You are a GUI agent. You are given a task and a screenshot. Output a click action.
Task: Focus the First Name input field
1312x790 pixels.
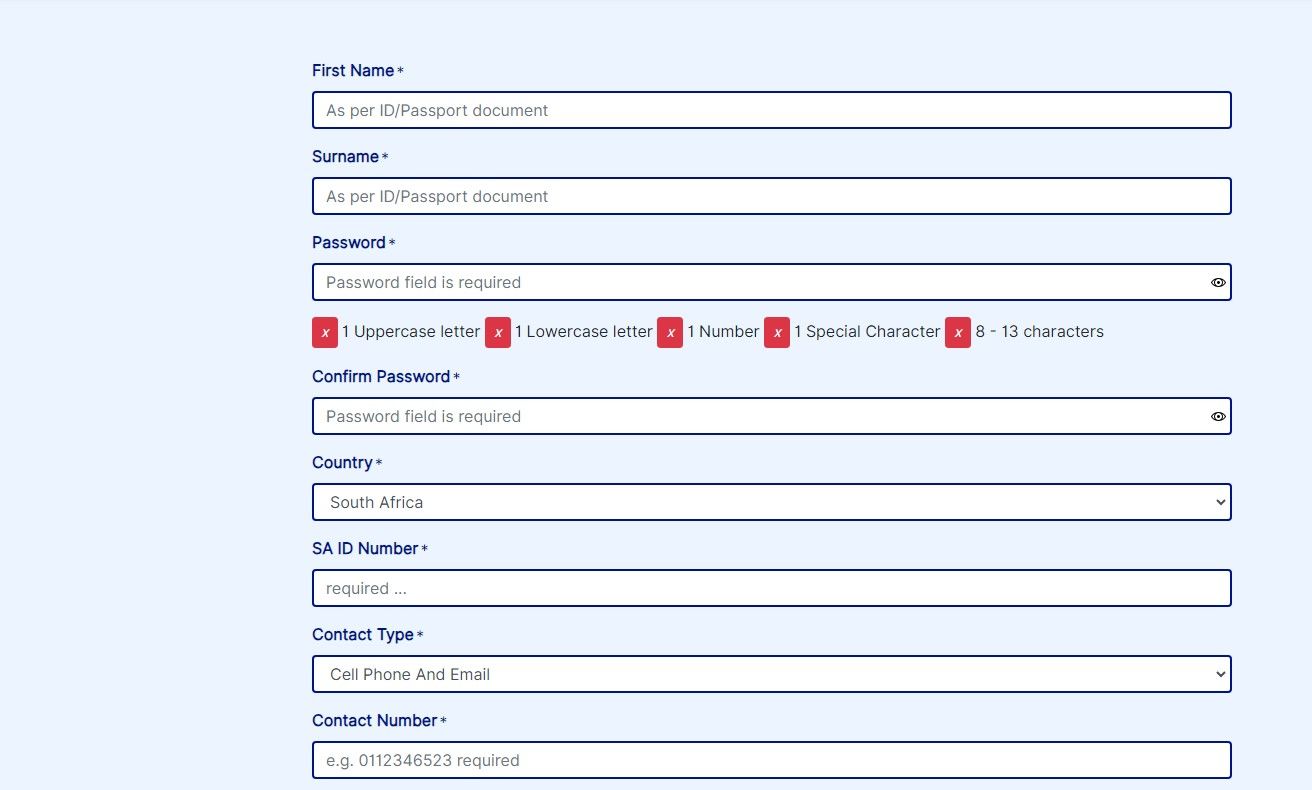(771, 110)
